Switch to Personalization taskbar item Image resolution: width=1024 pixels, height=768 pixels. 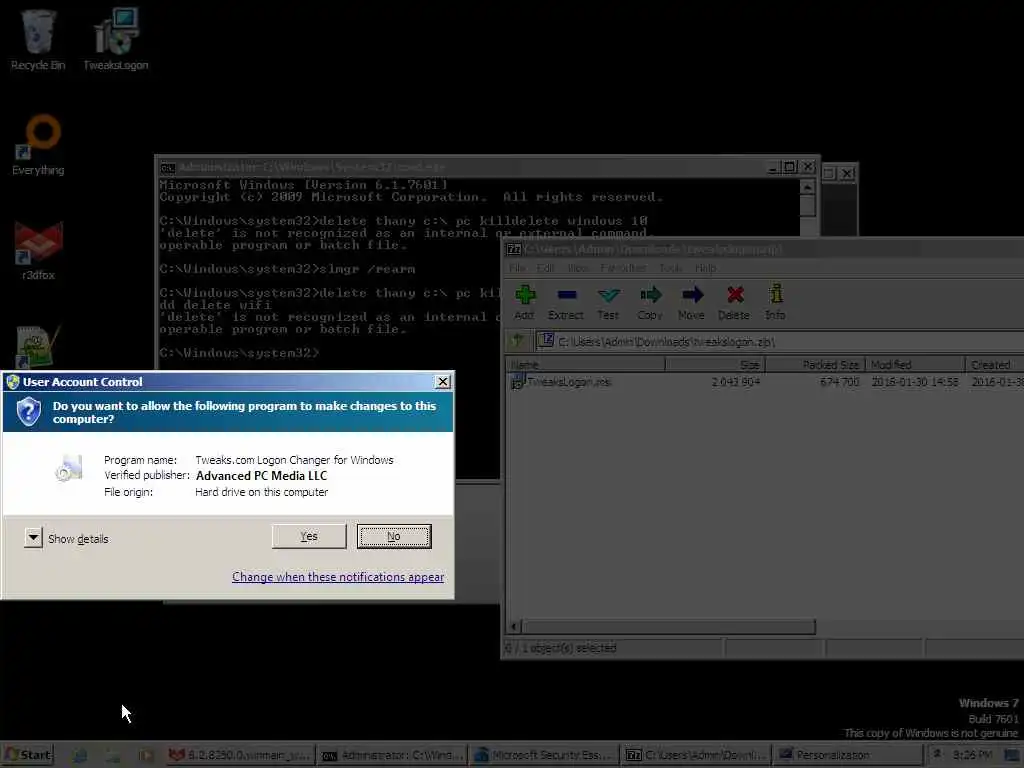(848, 755)
